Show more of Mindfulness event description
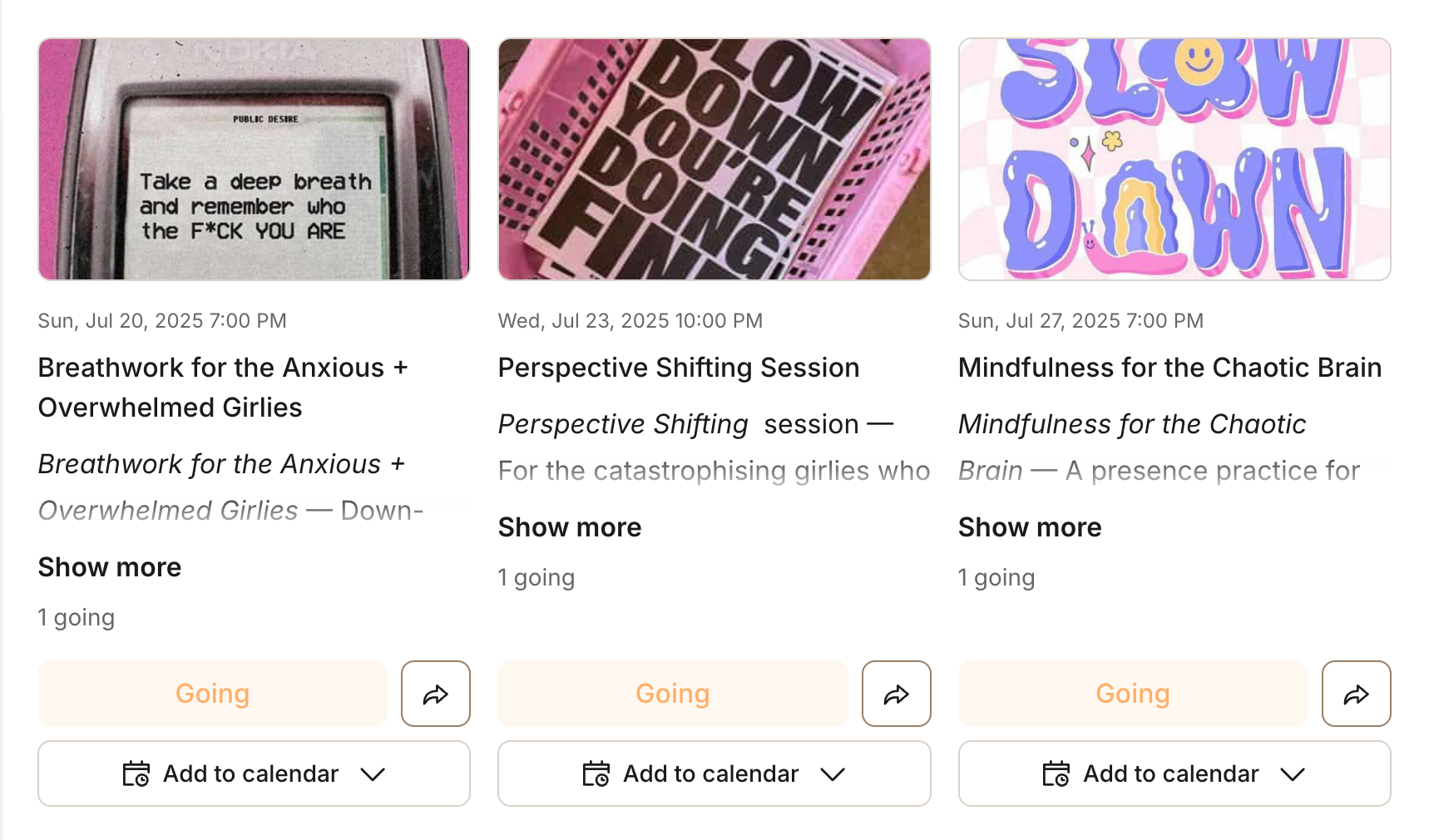The image size is (1429, 840). pyautogui.click(x=1030, y=527)
